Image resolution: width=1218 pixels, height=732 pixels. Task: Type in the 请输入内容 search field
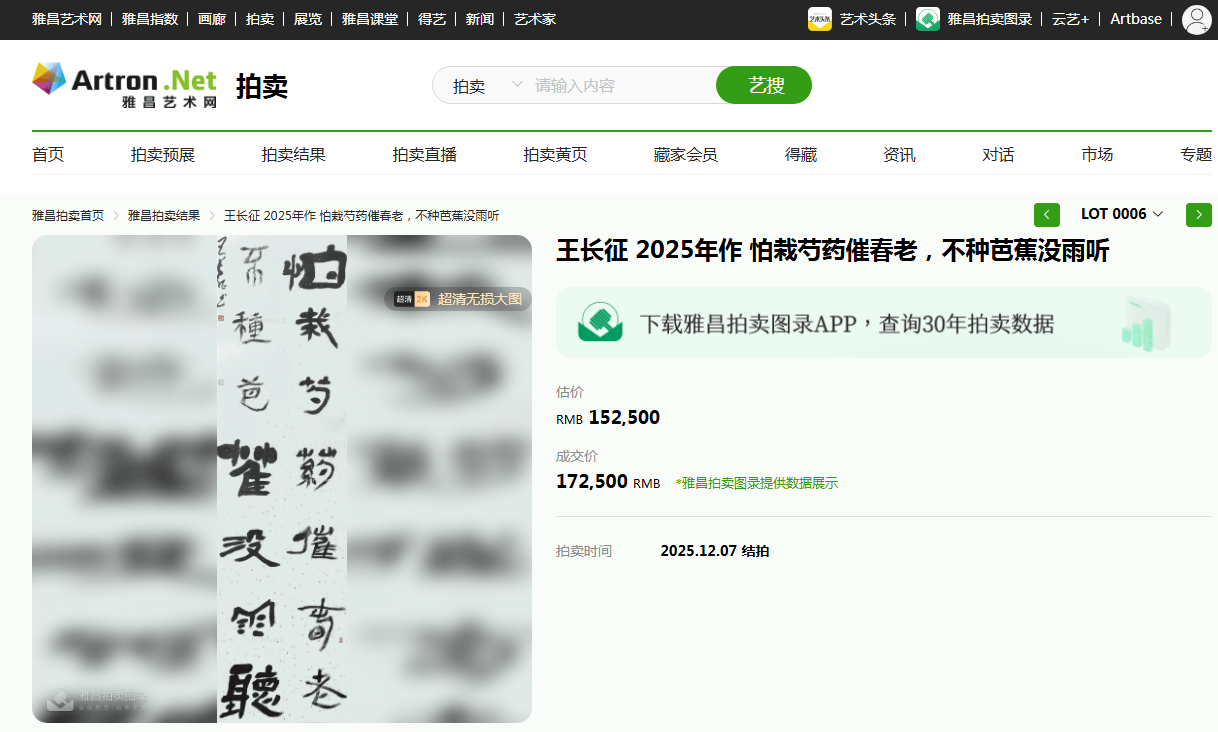tap(620, 86)
